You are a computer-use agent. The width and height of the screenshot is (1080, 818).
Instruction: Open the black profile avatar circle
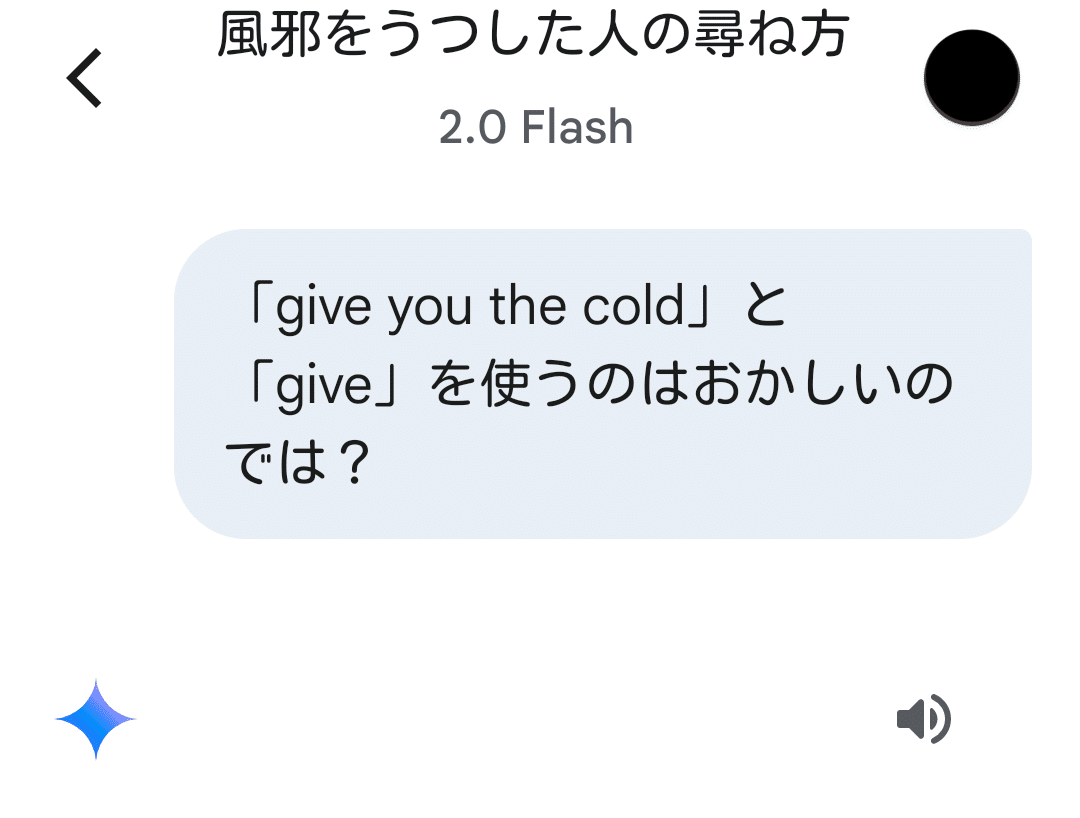tap(971, 77)
